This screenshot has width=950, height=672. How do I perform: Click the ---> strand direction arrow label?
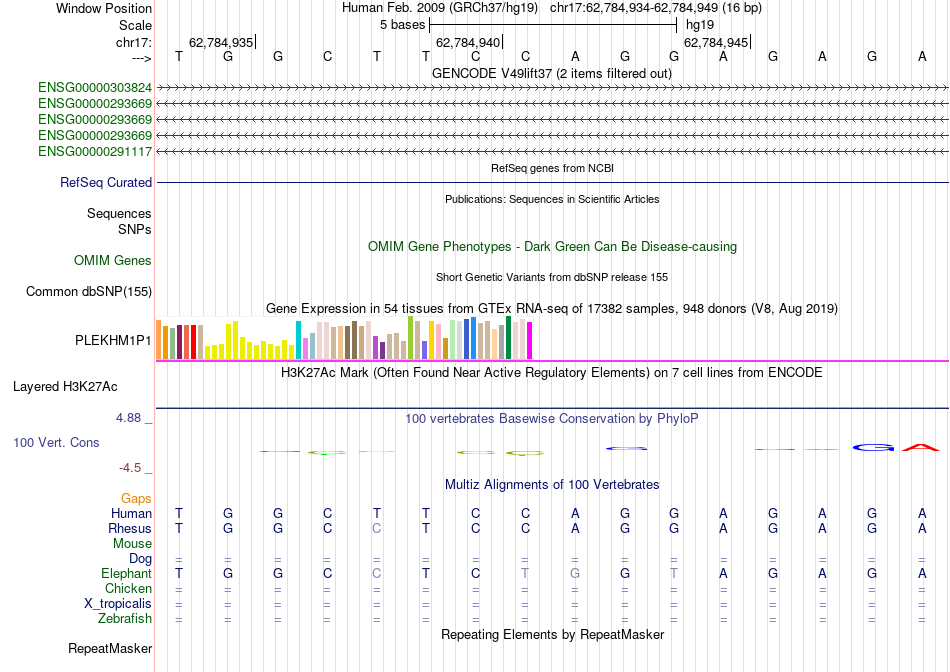point(141,58)
